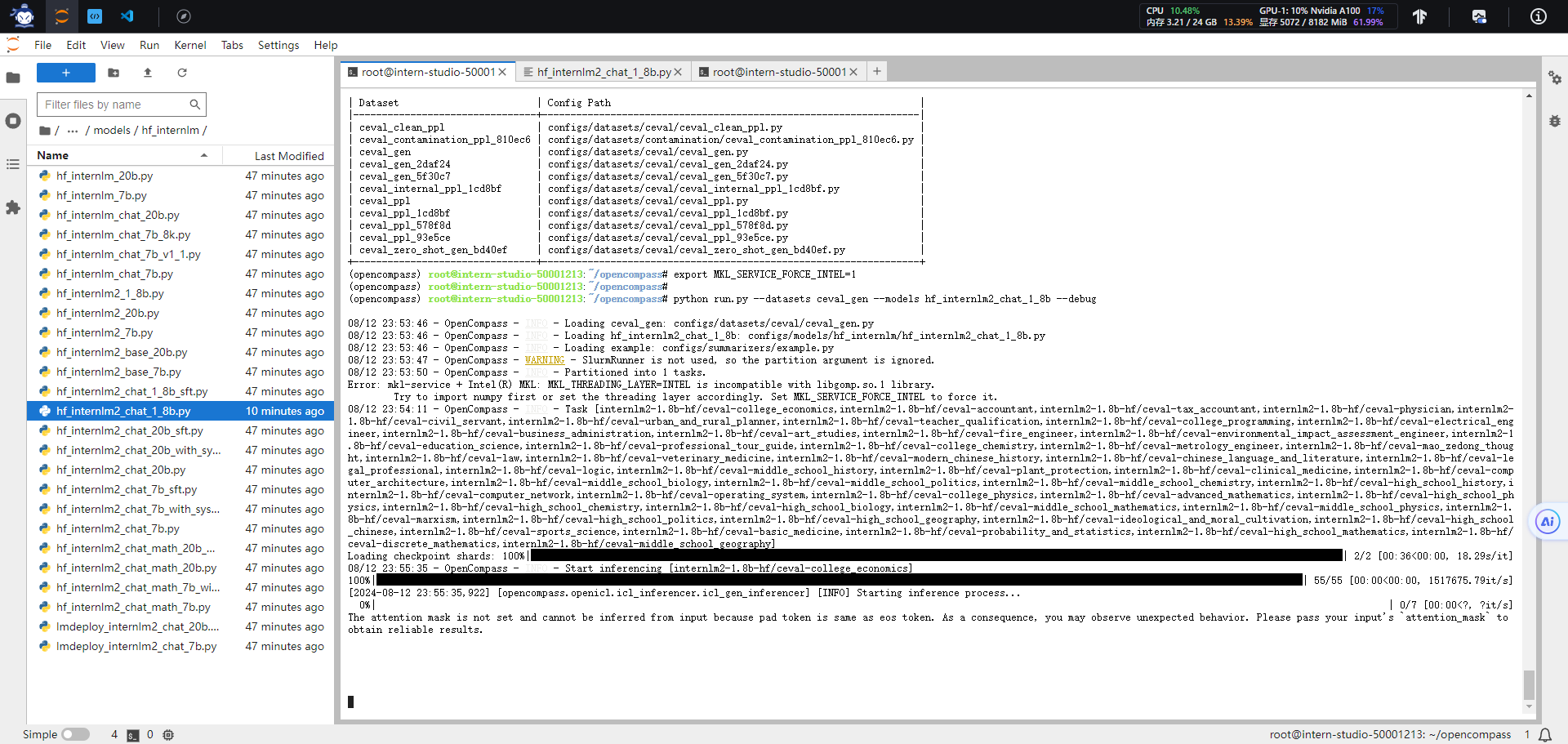
Task: Open the info circle icon at top right
Action: pos(1538,16)
